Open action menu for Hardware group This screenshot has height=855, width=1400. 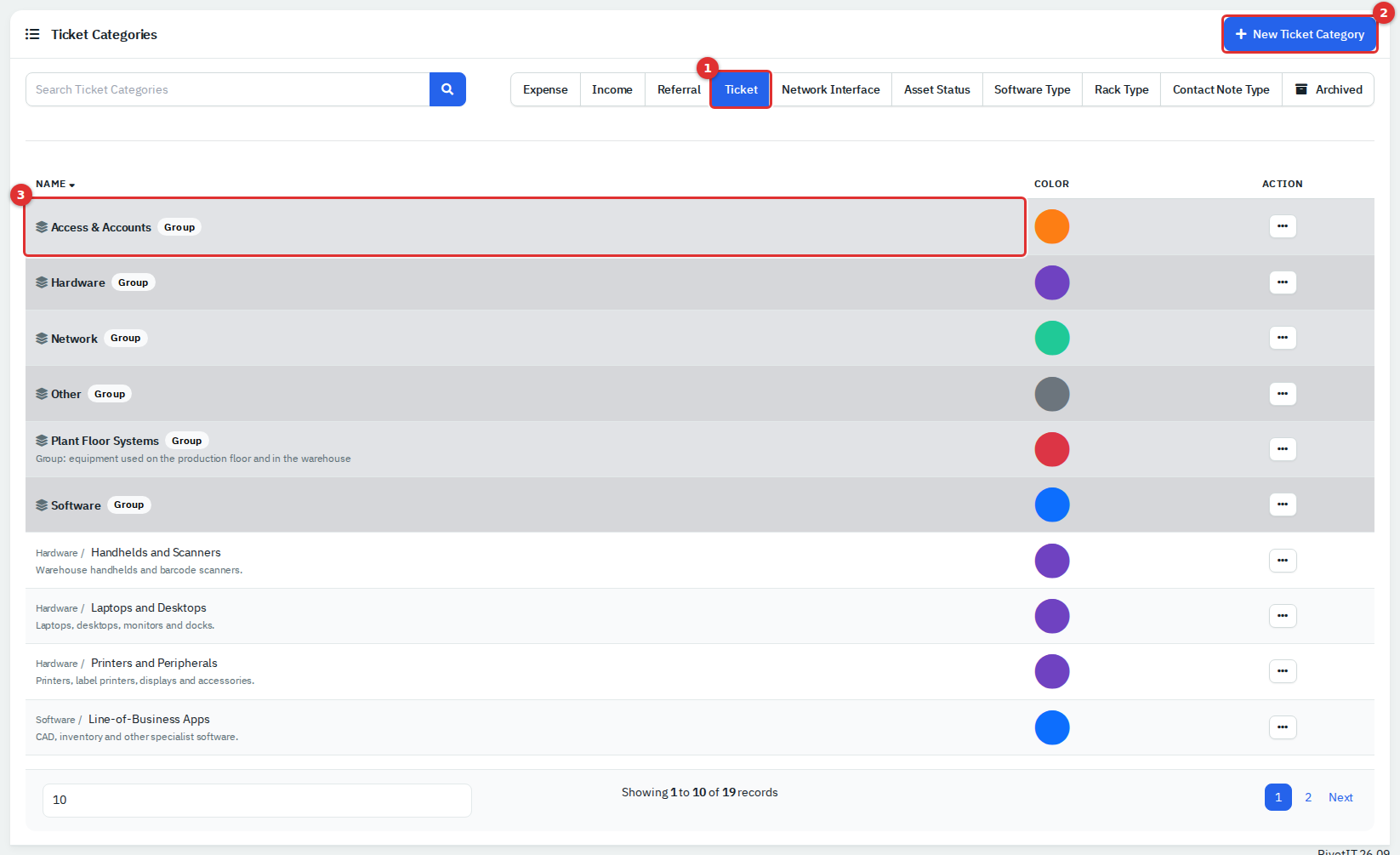(x=1283, y=282)
